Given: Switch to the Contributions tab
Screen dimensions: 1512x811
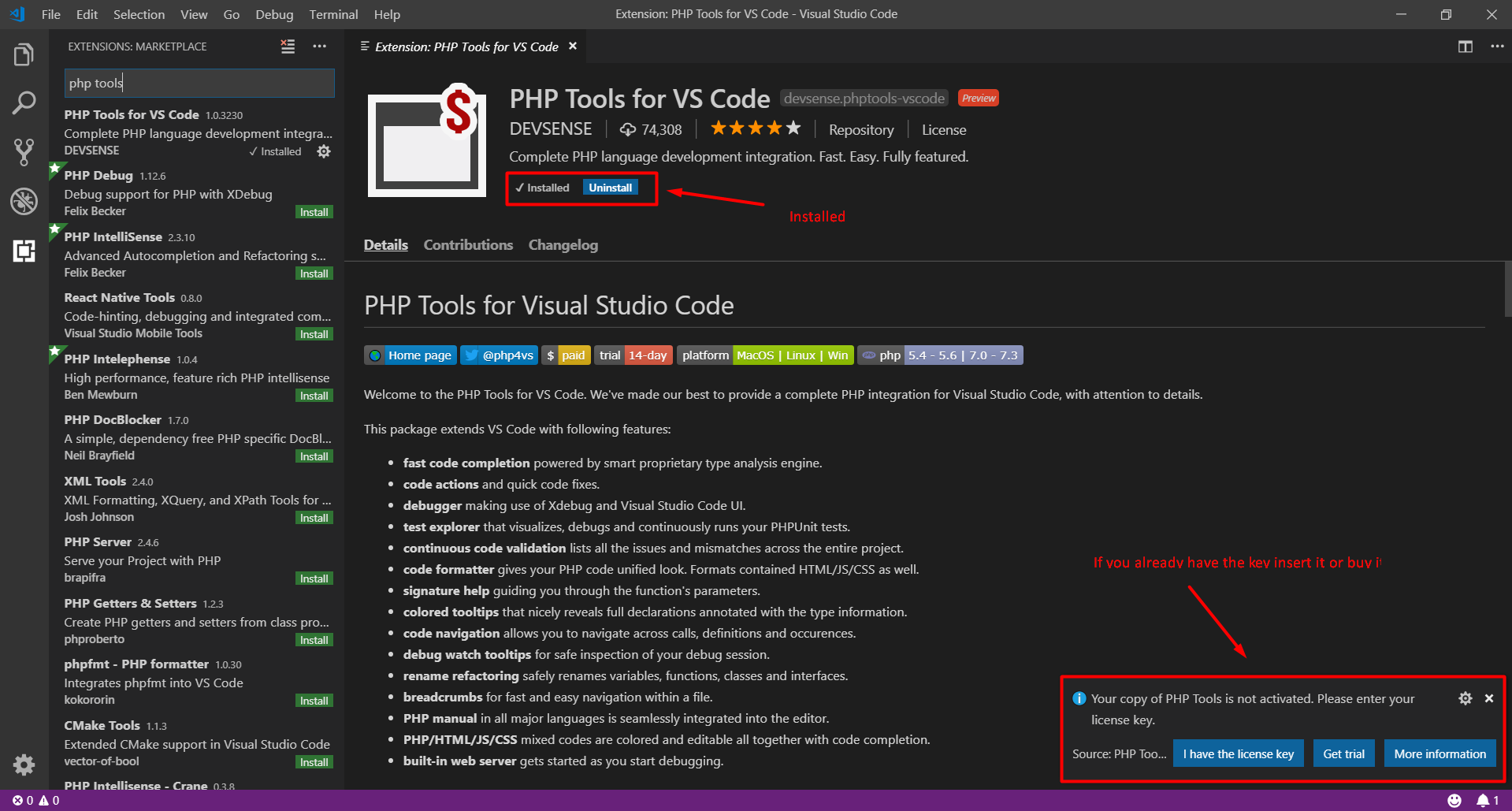Looking at the screenshot, I should [468, 245].
